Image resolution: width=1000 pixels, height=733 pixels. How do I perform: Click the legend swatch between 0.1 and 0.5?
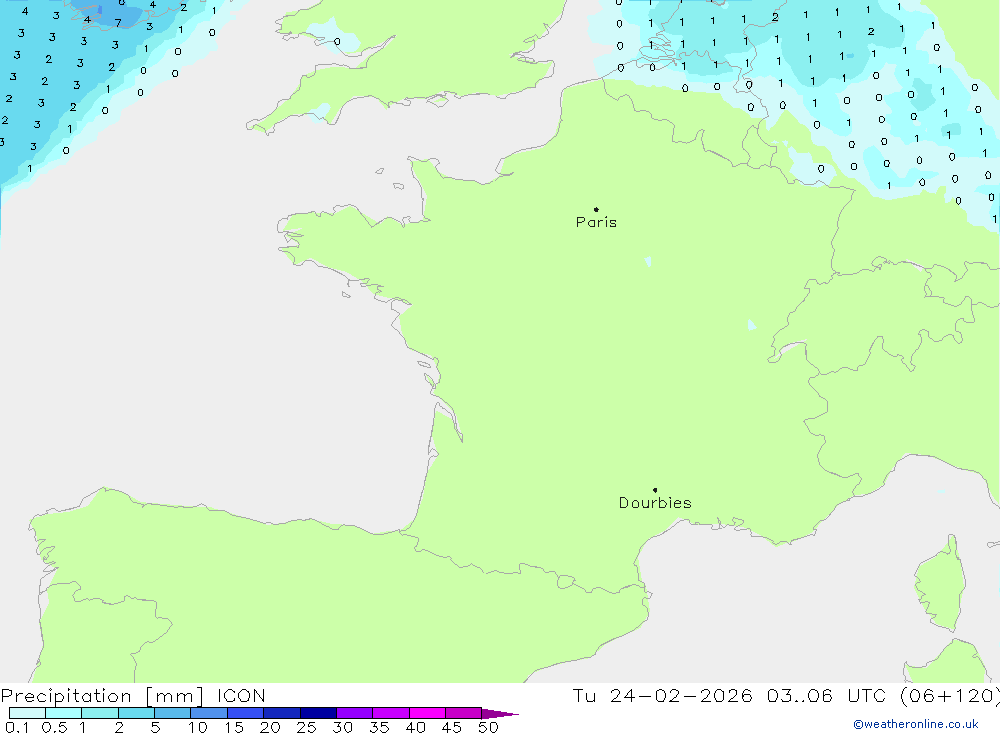pyautogui.click(x=27, y=713)
